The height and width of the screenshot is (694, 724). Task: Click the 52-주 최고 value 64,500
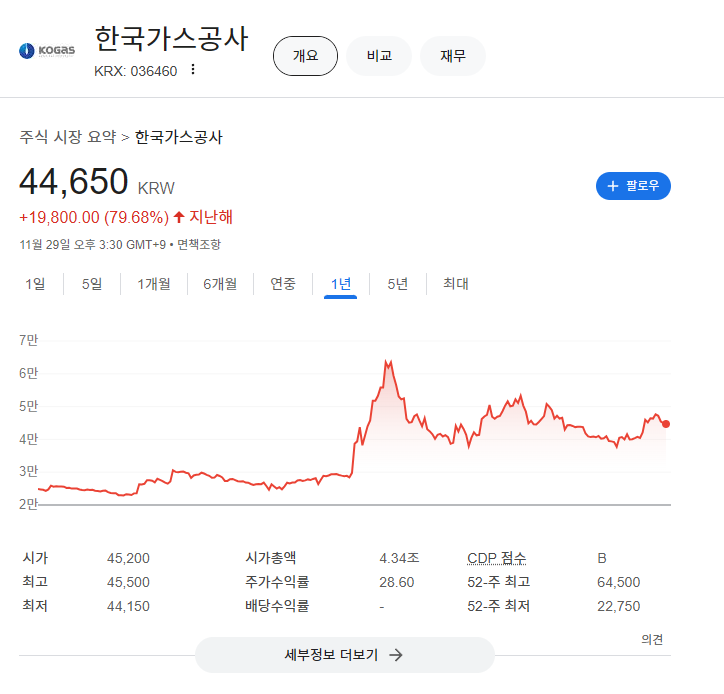click(619, 582)
